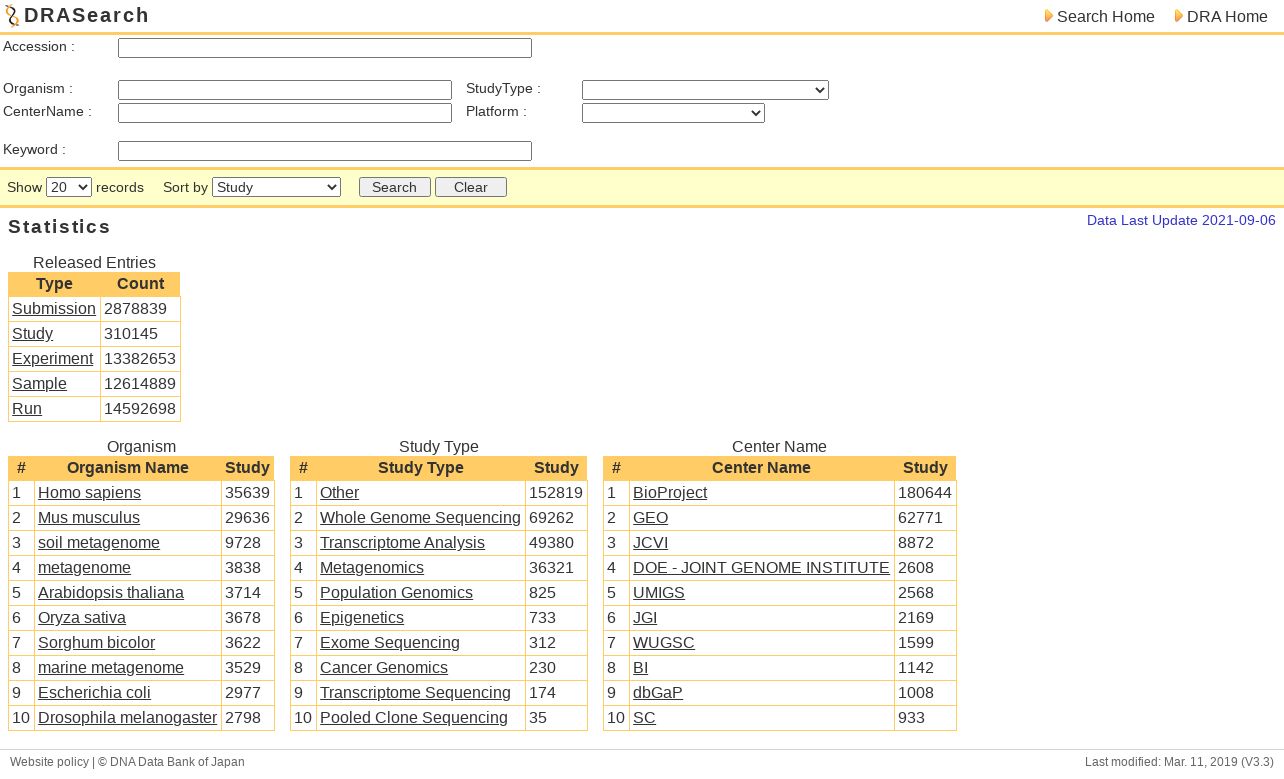Follow the BioProject center name link
This screenshot has width=1284, height=779.
(x=670, y=493)
